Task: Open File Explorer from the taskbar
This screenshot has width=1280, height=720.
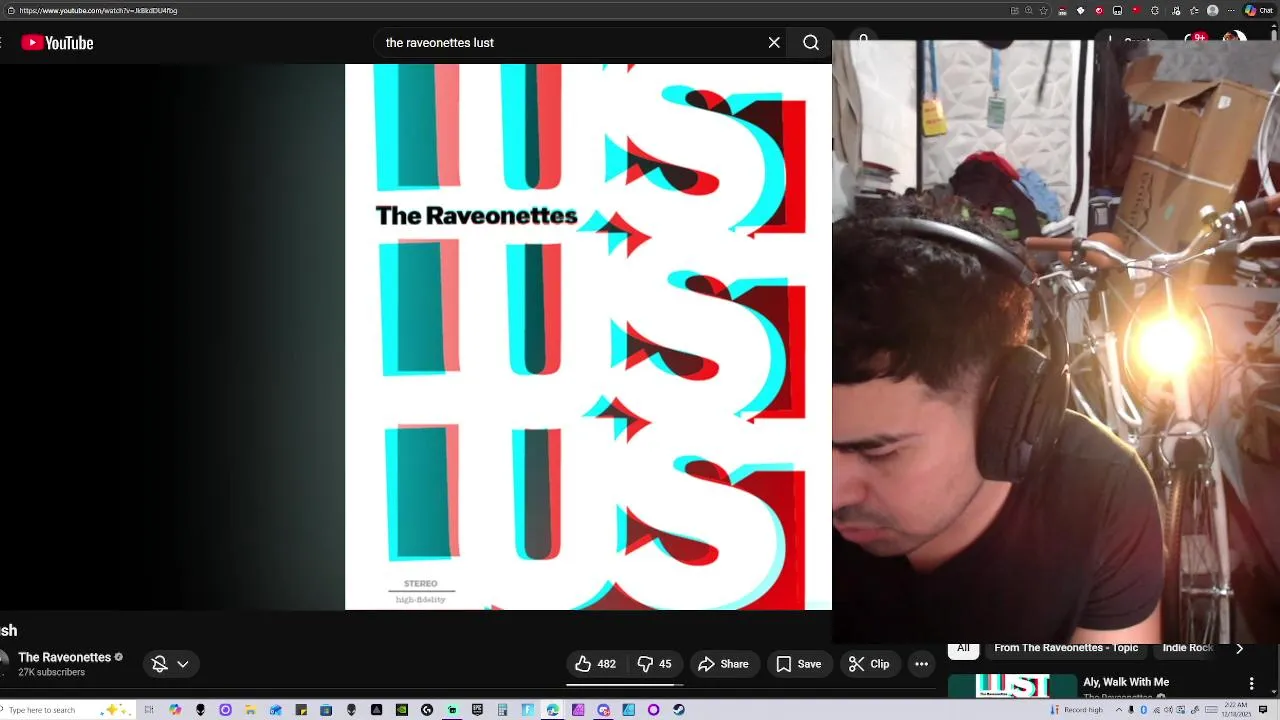Action: [x=250, y=710]
